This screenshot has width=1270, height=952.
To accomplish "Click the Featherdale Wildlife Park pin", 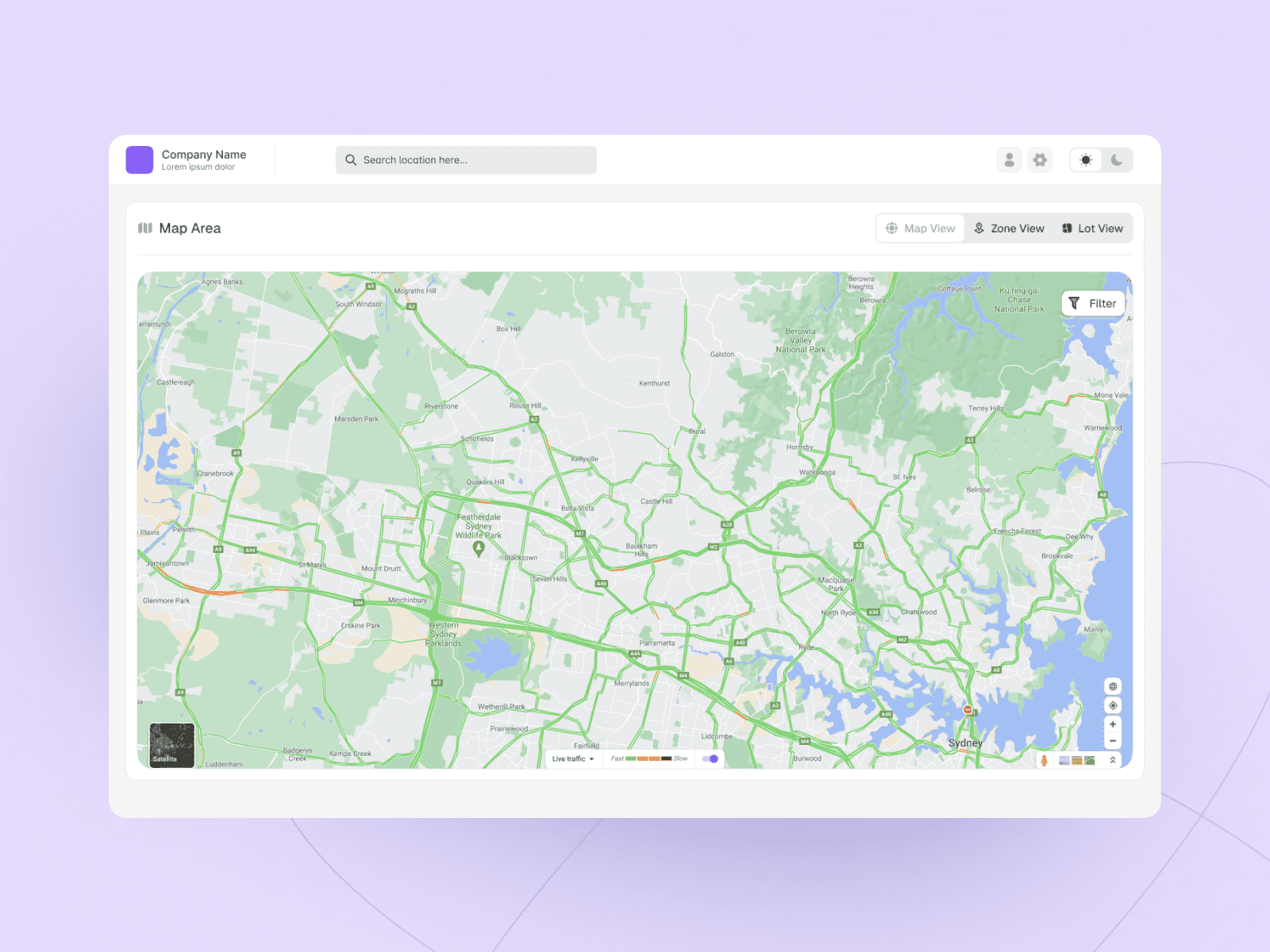I will 479,549.
